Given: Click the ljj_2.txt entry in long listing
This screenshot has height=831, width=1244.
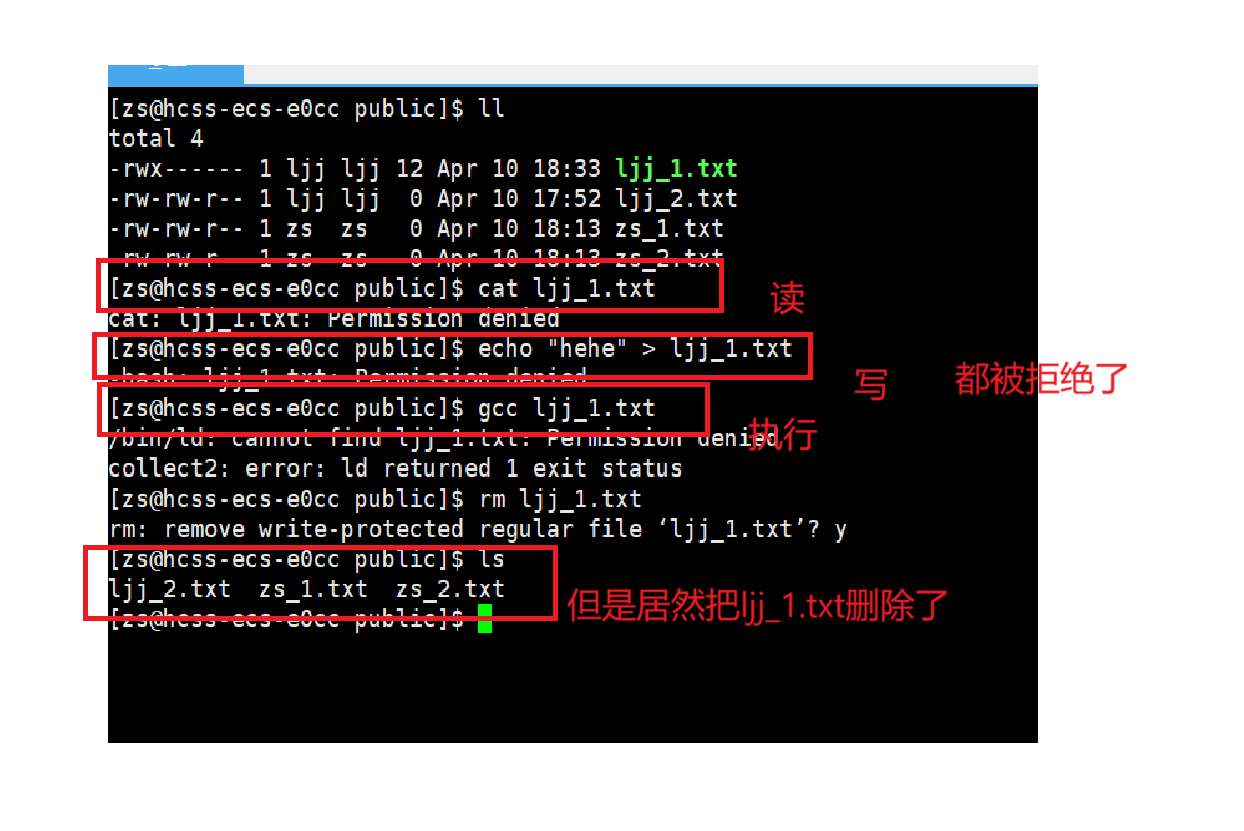Looking at the screenshot, I should coord(677,199).
